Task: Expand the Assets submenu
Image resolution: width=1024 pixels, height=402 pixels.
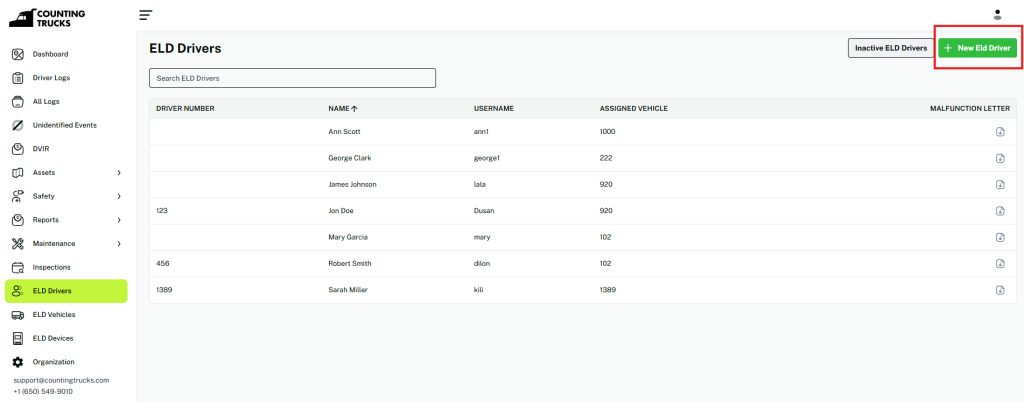Action: tap(119, 173)
